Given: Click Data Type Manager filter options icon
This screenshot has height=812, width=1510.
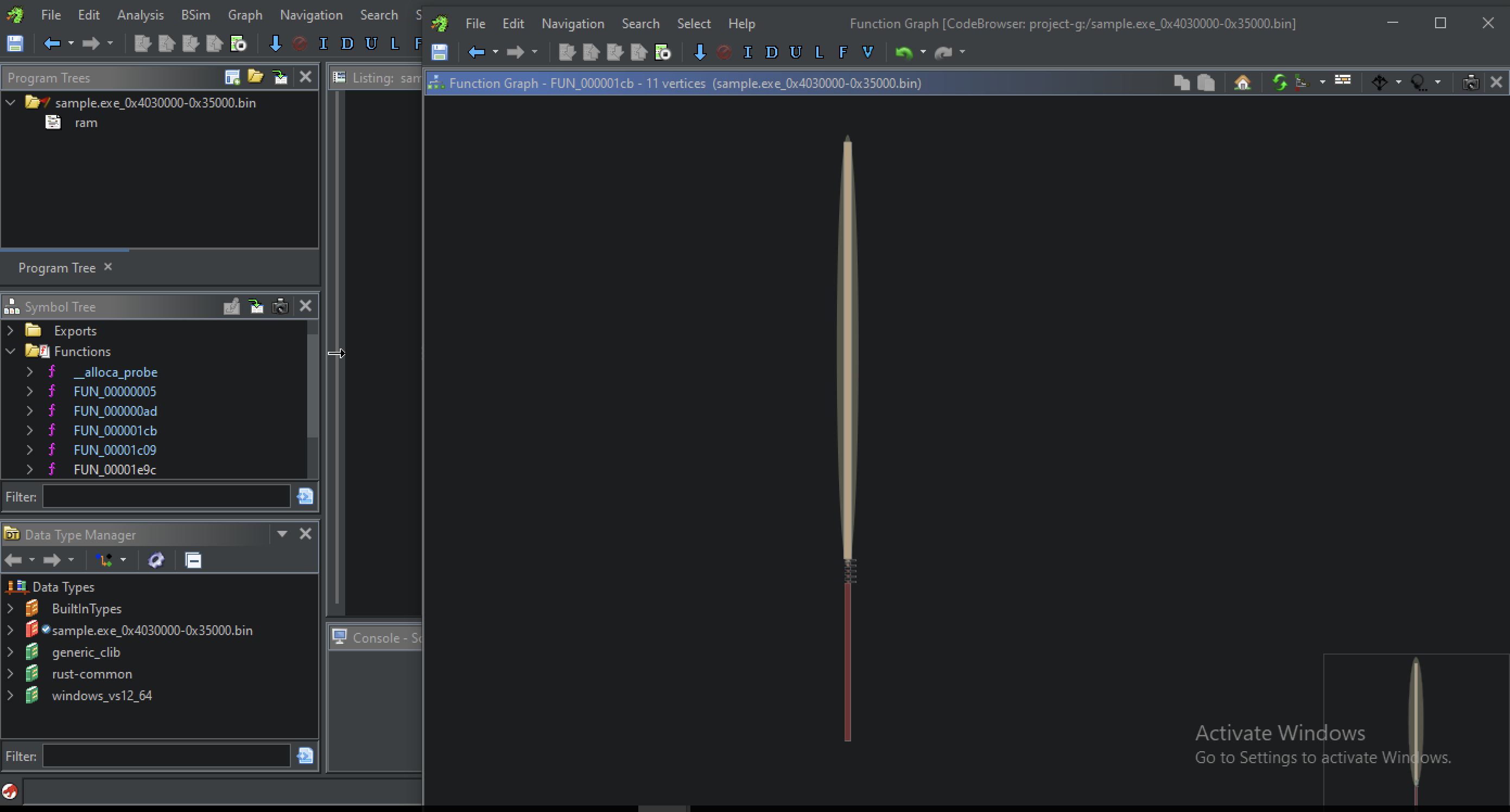Looking at the screenshot, I should (x=306, y=756).
